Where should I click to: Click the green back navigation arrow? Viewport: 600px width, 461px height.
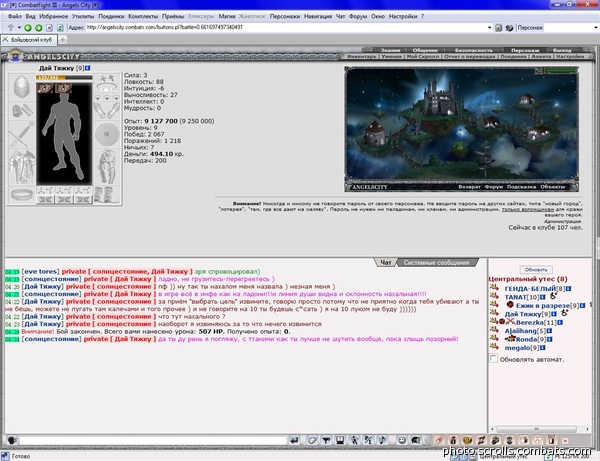(x=28, y=28)
